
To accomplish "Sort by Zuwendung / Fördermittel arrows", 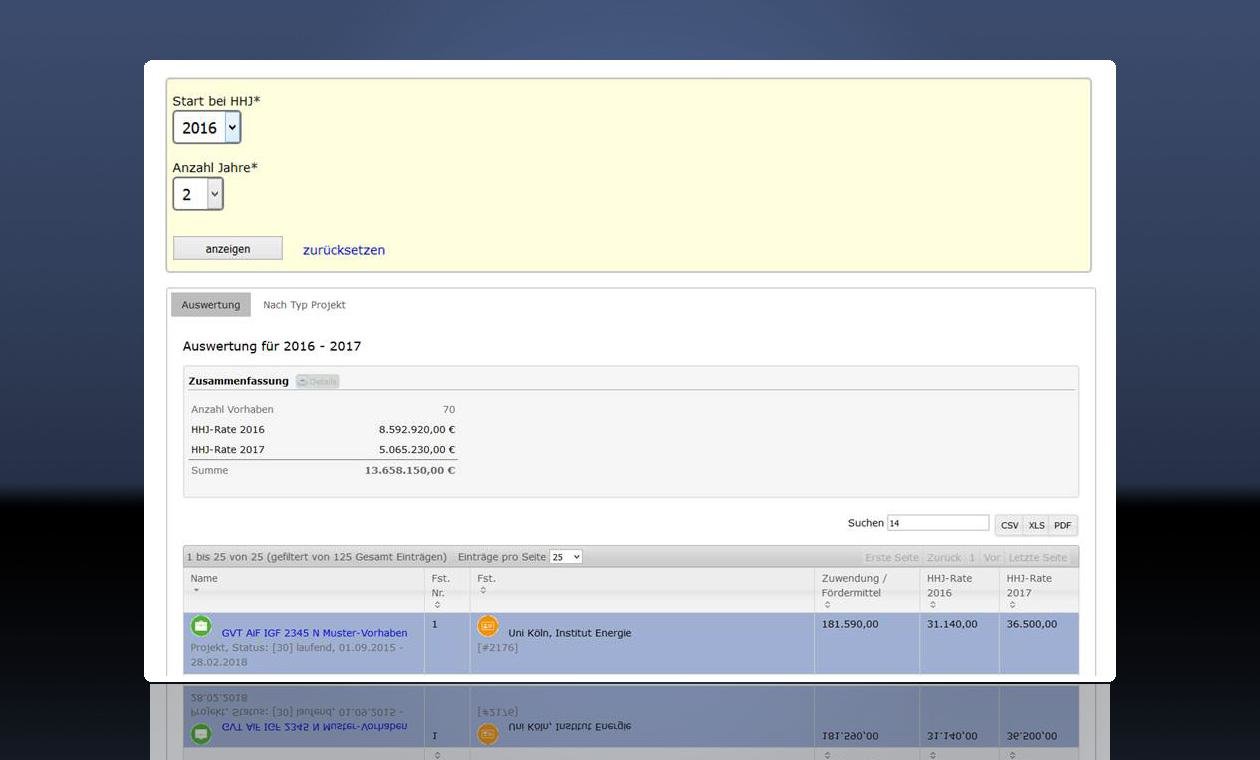I will (827, 605).
